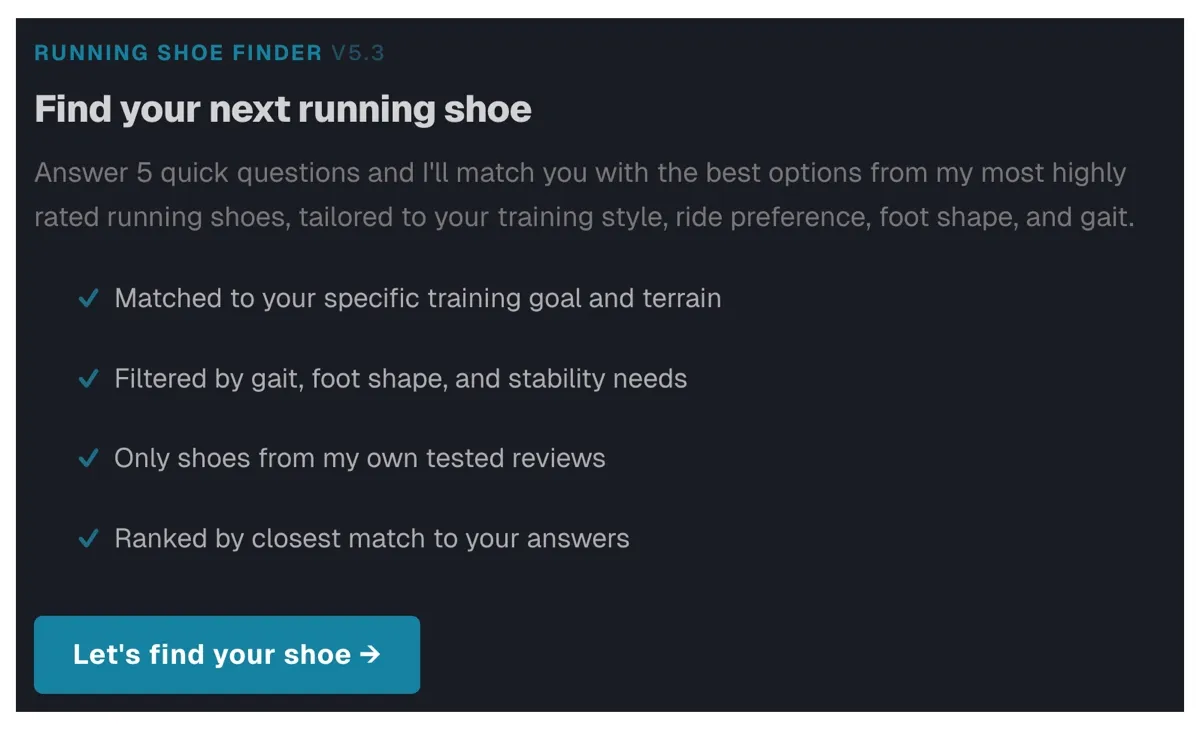1200x730 pixels.
Task: Click the description line starting "rated running shoes"
Action: coord(584,217)
